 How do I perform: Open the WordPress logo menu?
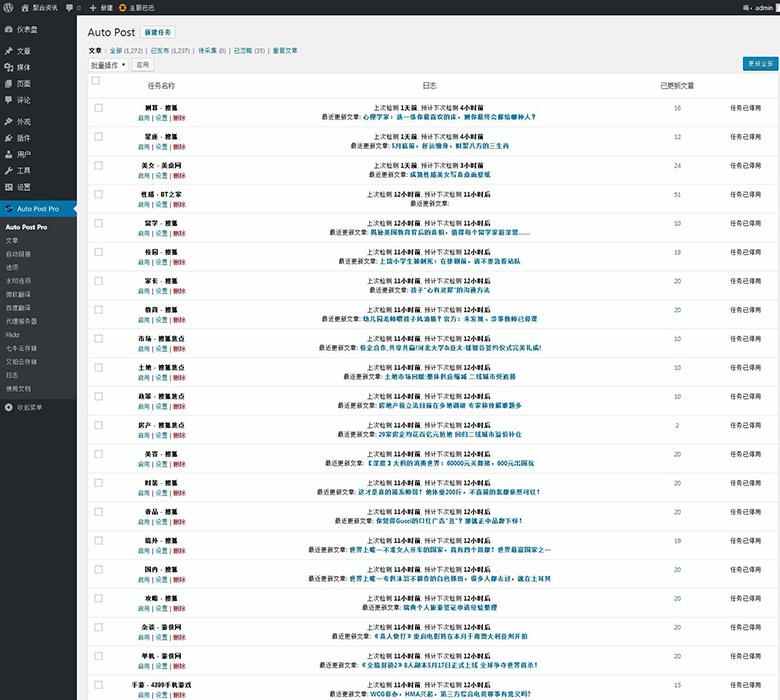coord(8,7)
